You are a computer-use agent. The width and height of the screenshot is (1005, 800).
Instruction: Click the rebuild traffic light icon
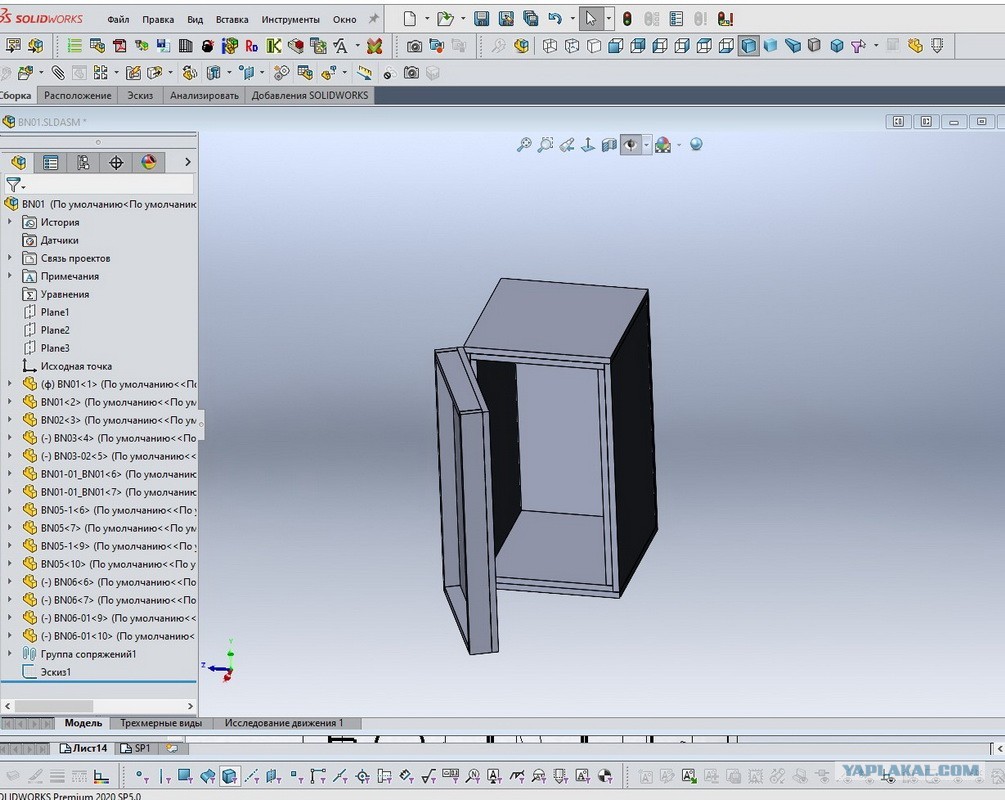(627, 19)
